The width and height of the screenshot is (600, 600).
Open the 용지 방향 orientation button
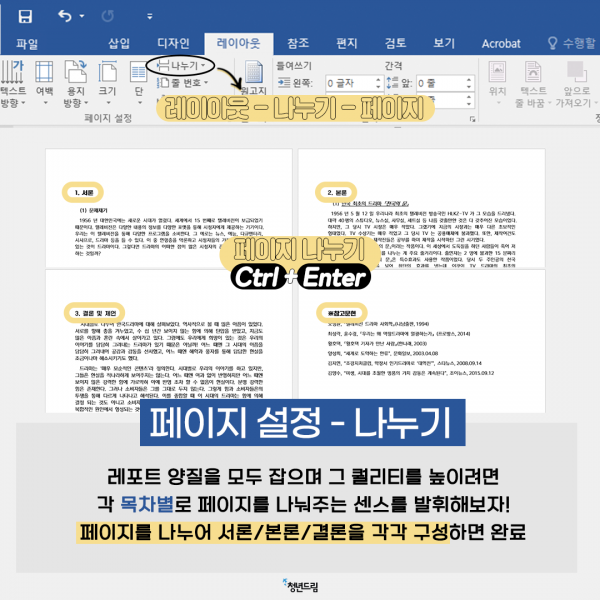[x=76, y=83]
